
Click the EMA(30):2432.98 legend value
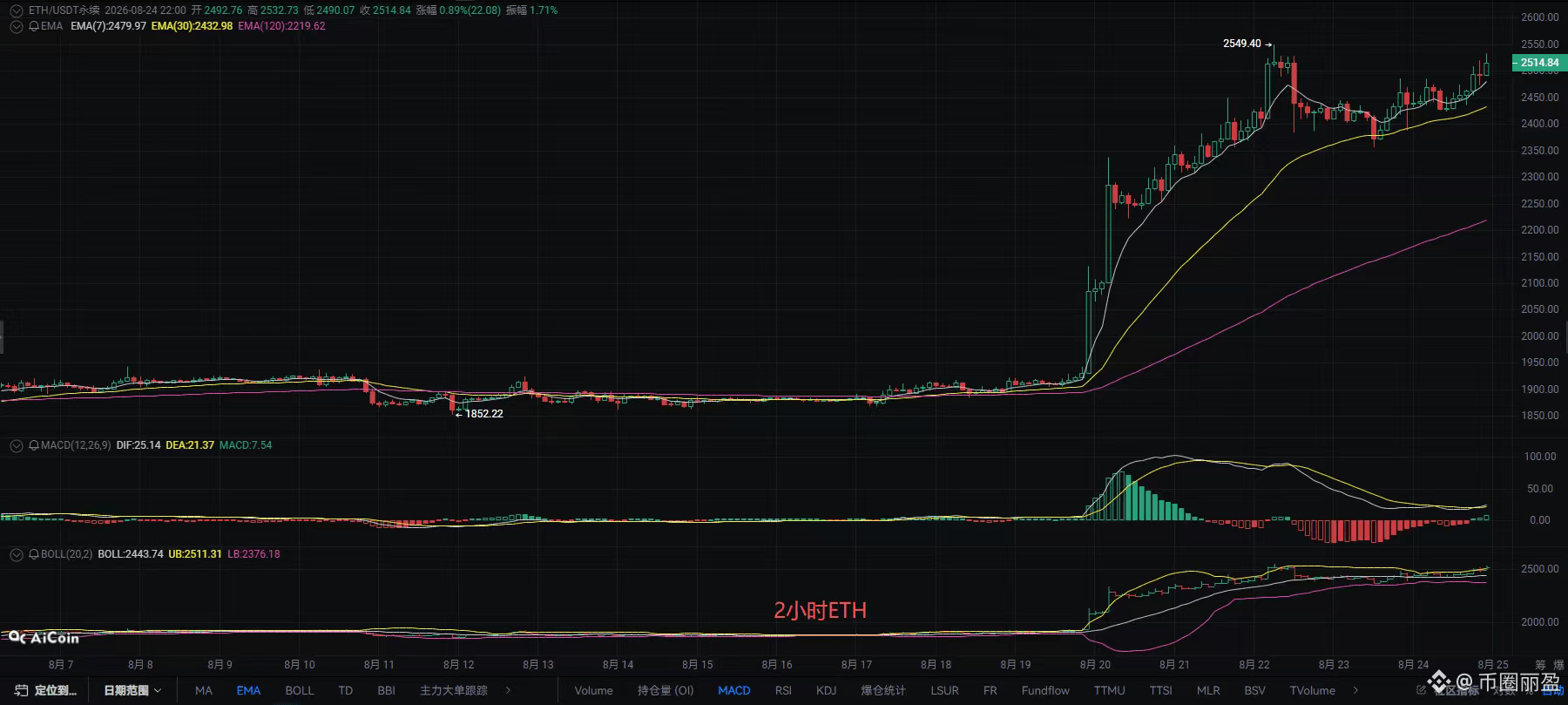click(x=192, y=26)
